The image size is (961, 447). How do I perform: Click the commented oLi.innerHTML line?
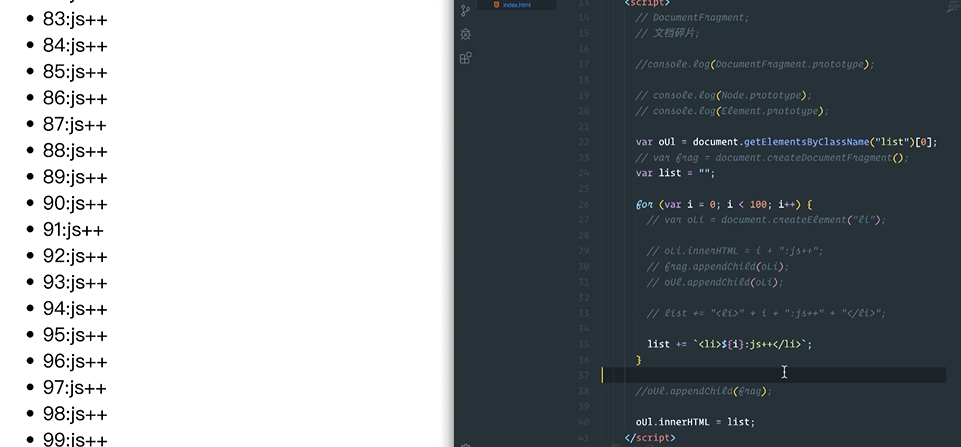(x=735, y=251)
